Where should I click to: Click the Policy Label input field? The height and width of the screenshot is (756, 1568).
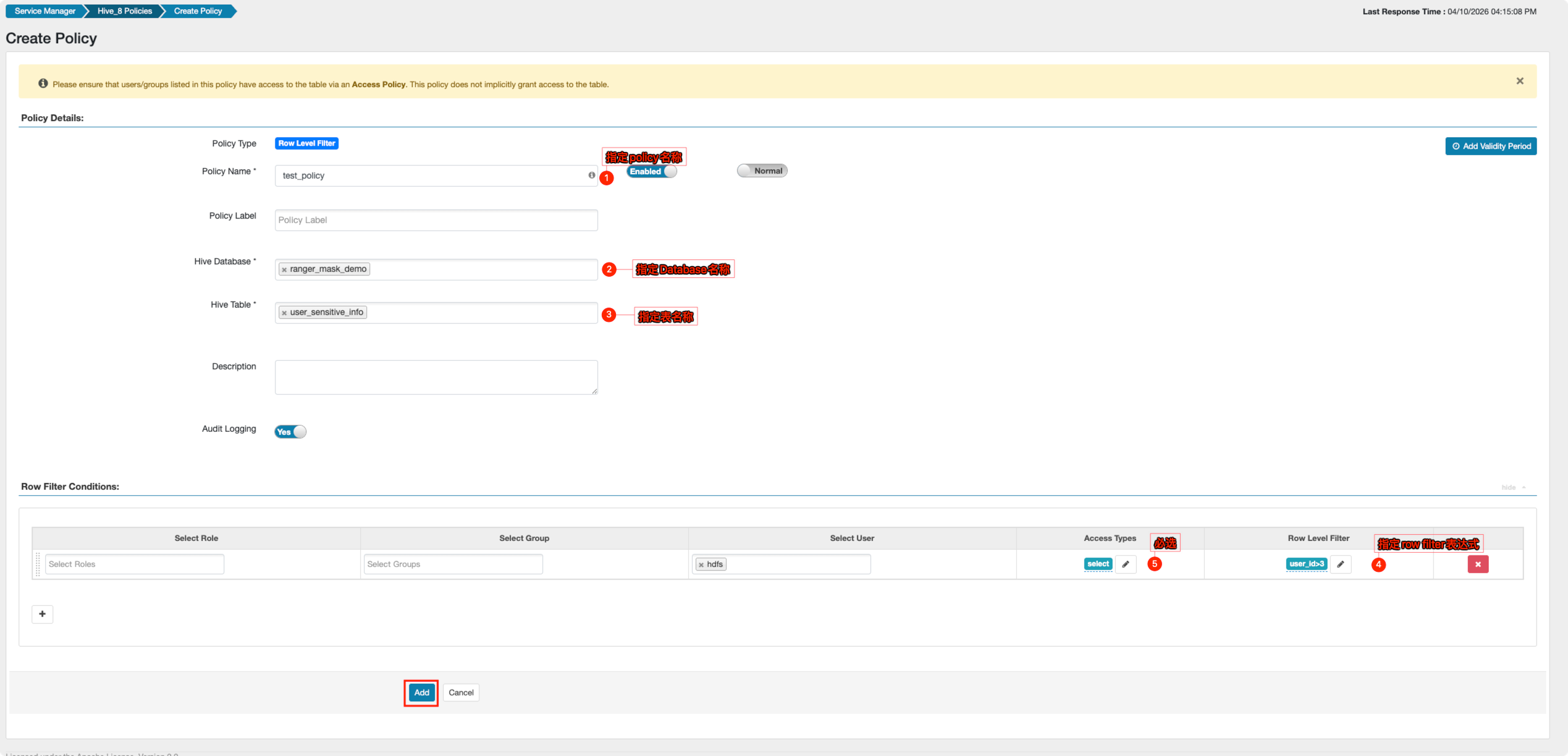(x=436, y=220)
